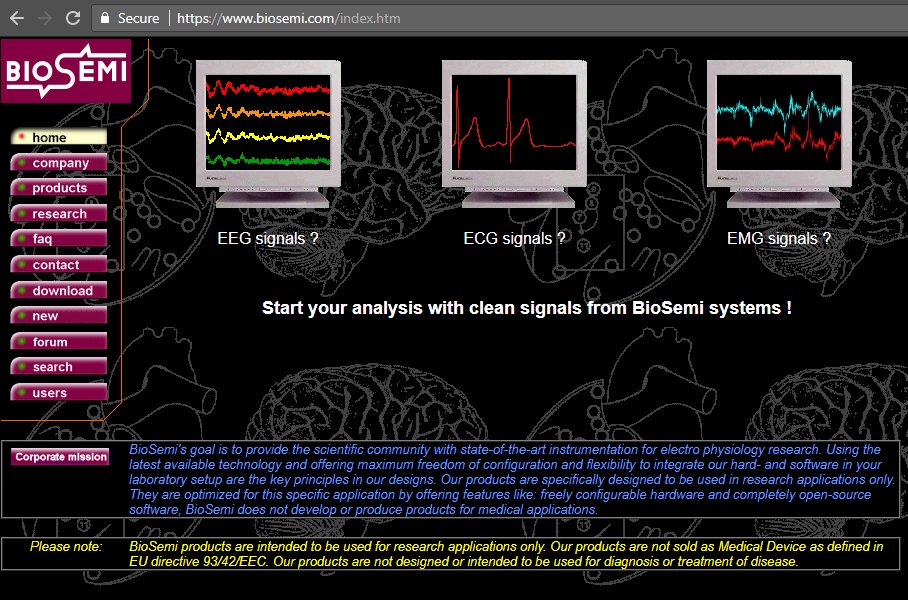Click the browser forward arrow
908x600 pixels.
coord(45,18)
